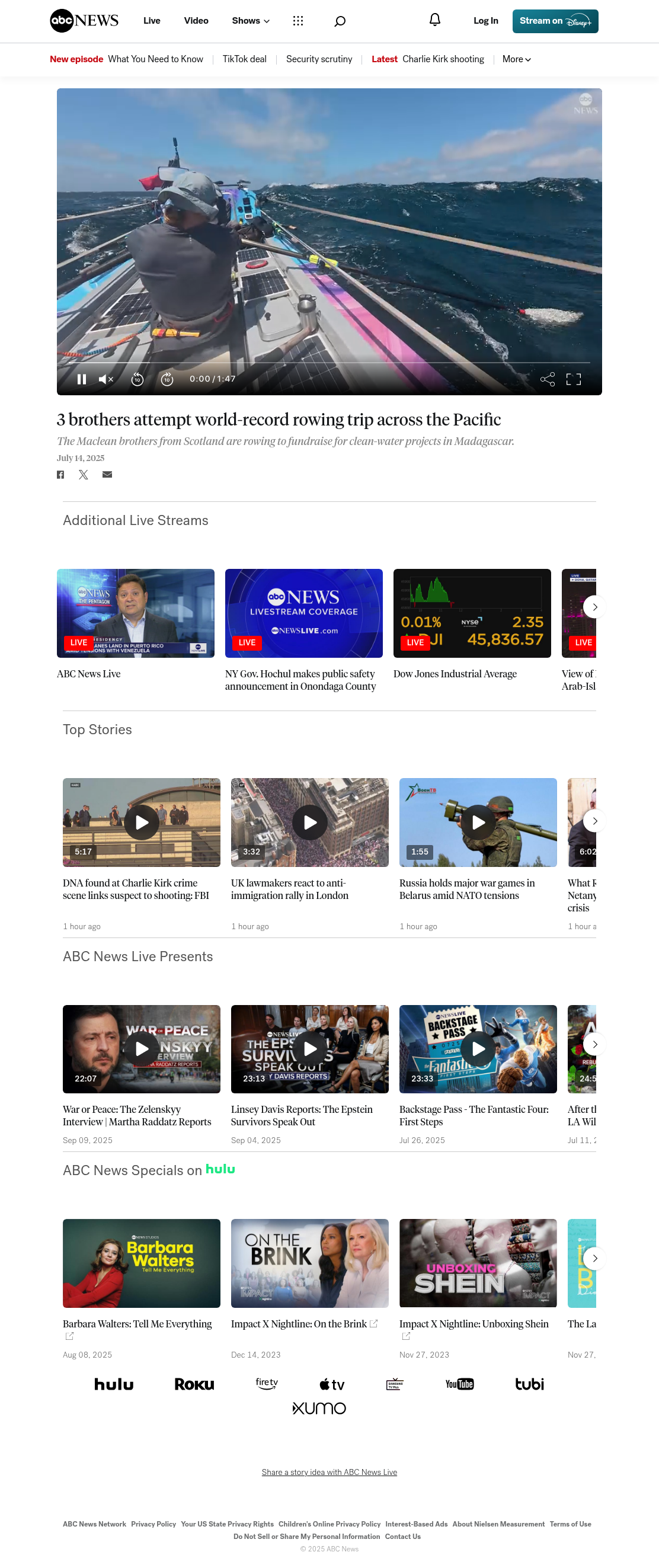Viewport: 659px width, 1568px height.
Task: Play Epstein Survivors Speak Out video
Action: [310, 1049]
